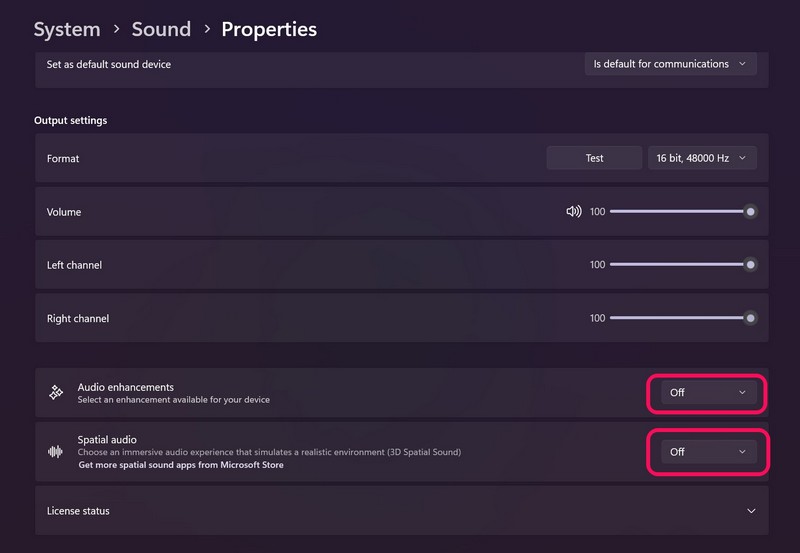Click the Properties page title
Screen dimensions: 800x553
tap(269, 29)
